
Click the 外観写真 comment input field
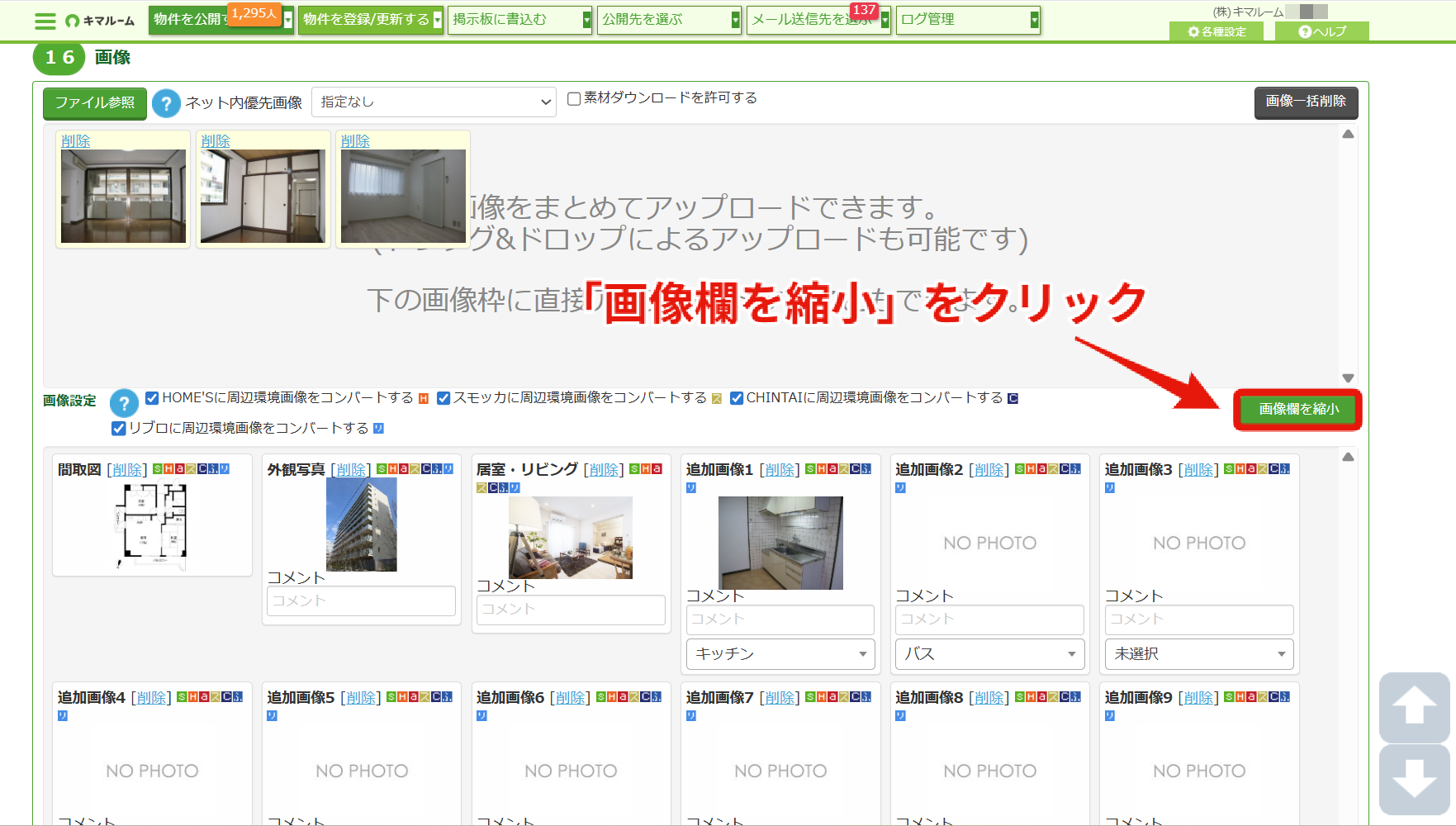tap(361, 601)
